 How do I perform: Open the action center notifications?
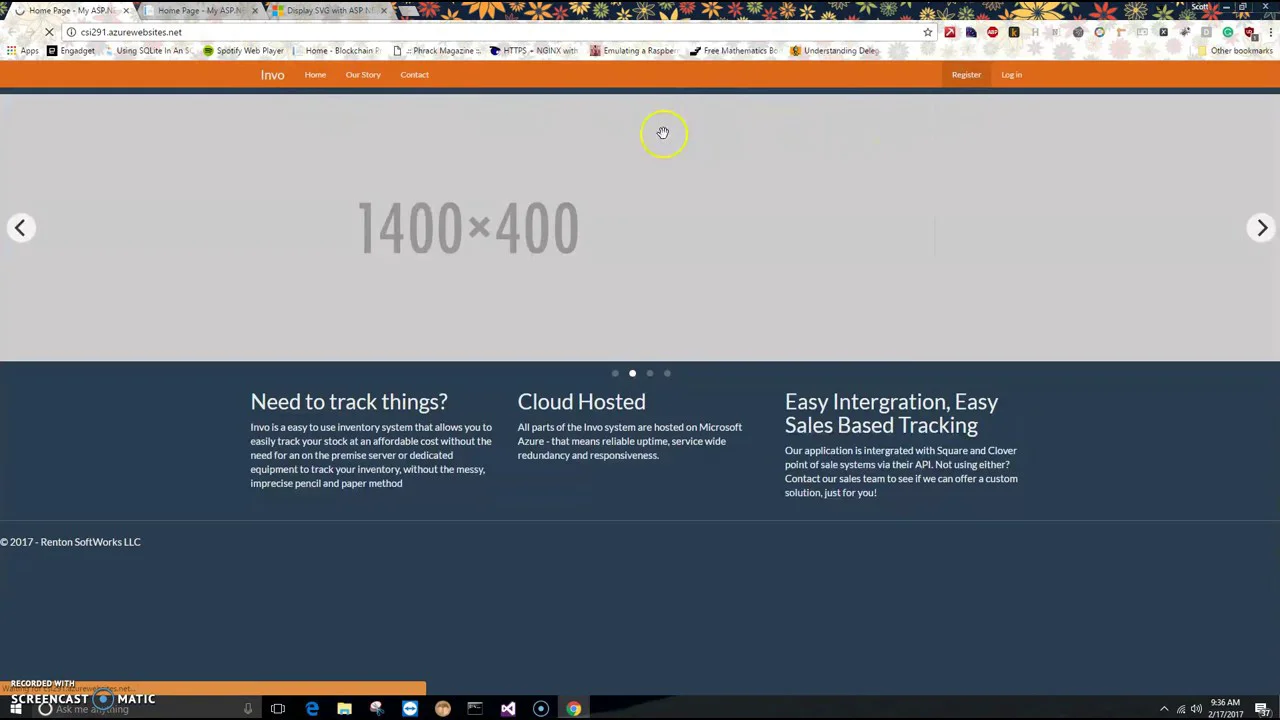pos(1262,709)
